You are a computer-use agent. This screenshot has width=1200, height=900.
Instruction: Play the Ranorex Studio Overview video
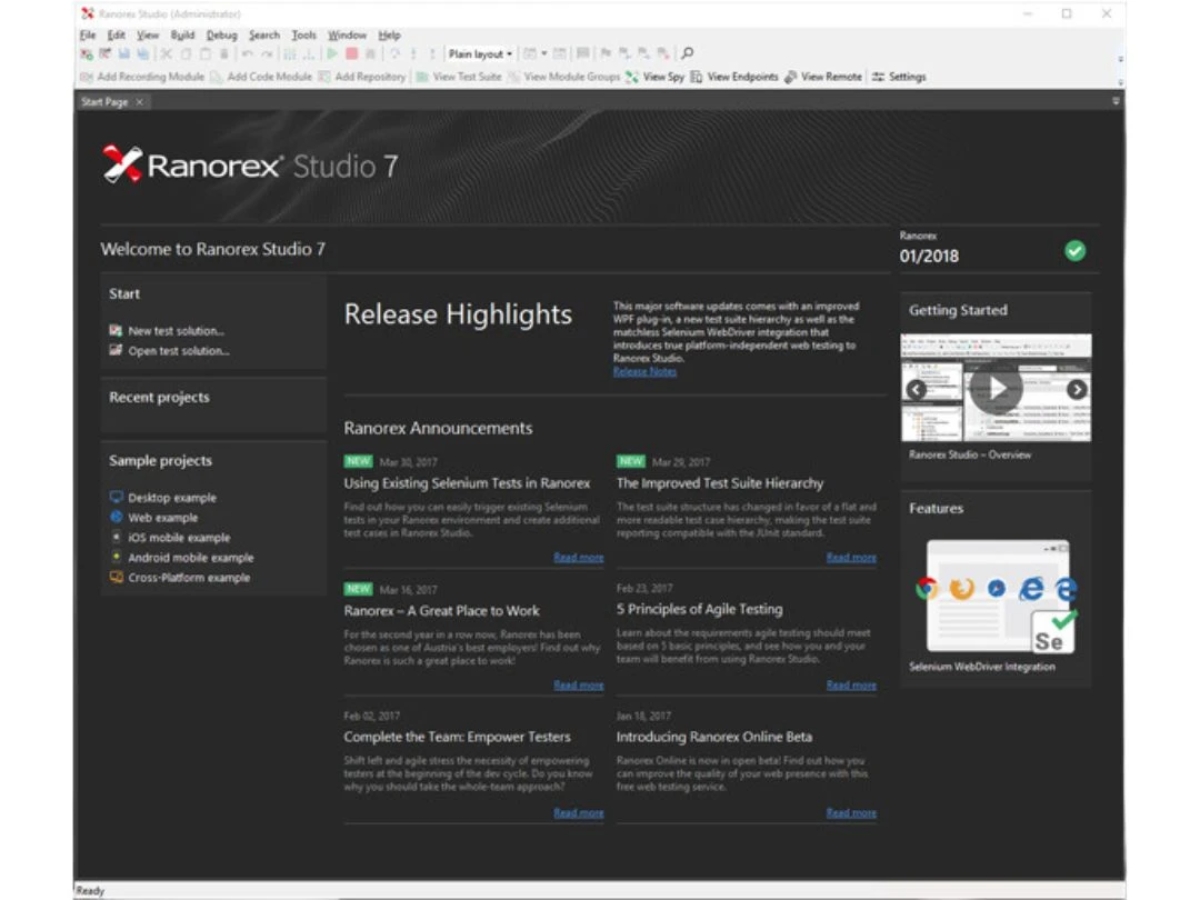pos(996,388)
